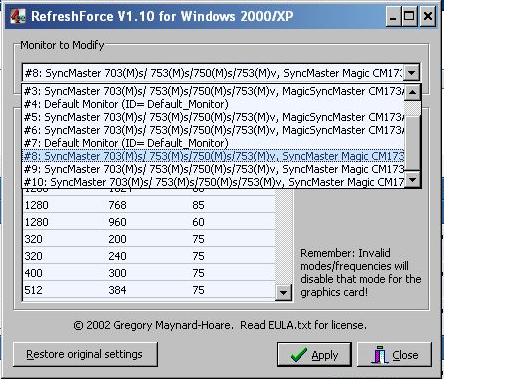Click the RefreshForce app icon in title bar

pos(18,16)
